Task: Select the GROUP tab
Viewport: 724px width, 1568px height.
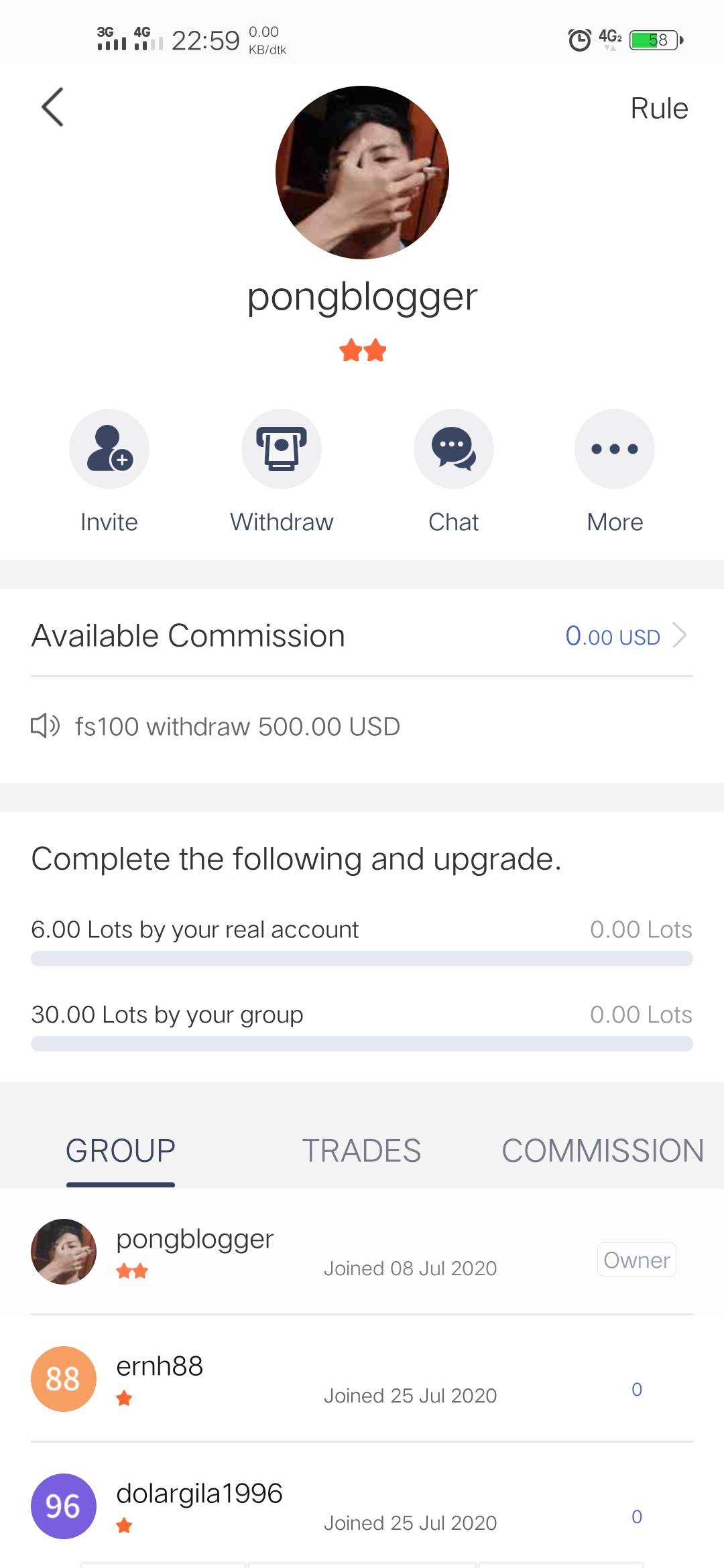Action: click(x=121, y=1151)
